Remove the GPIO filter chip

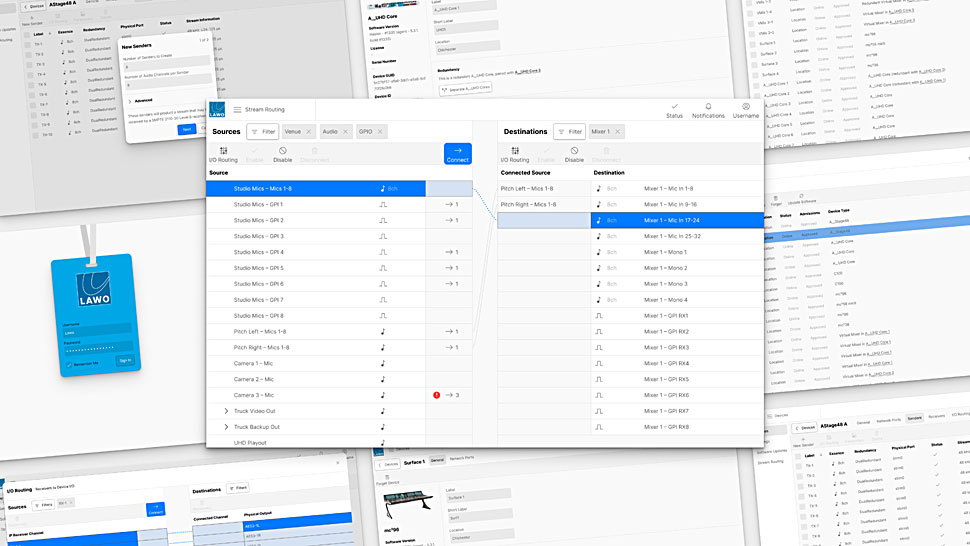click(x=380, y=132)
